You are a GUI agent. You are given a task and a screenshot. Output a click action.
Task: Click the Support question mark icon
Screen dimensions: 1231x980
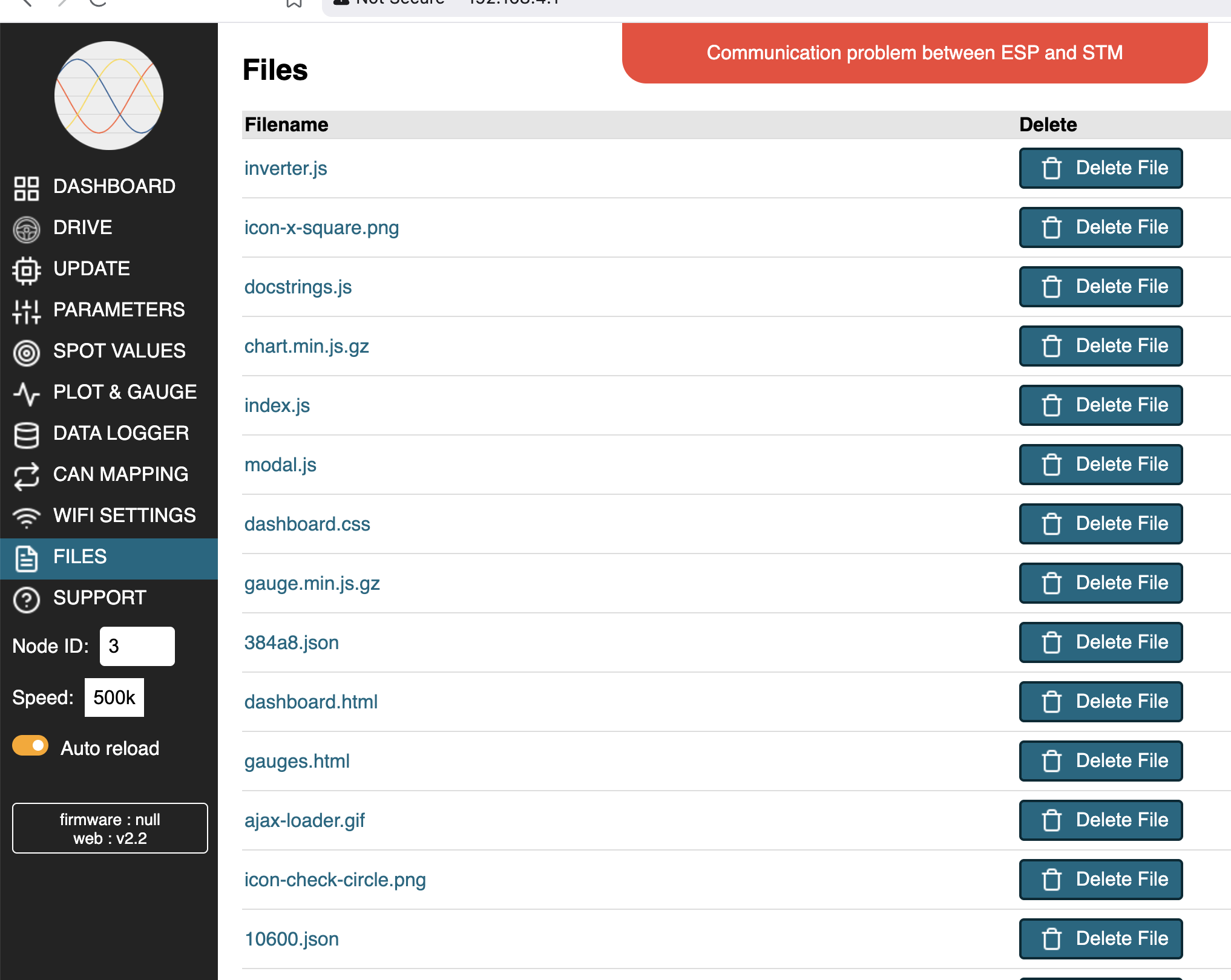pos(26,599)
